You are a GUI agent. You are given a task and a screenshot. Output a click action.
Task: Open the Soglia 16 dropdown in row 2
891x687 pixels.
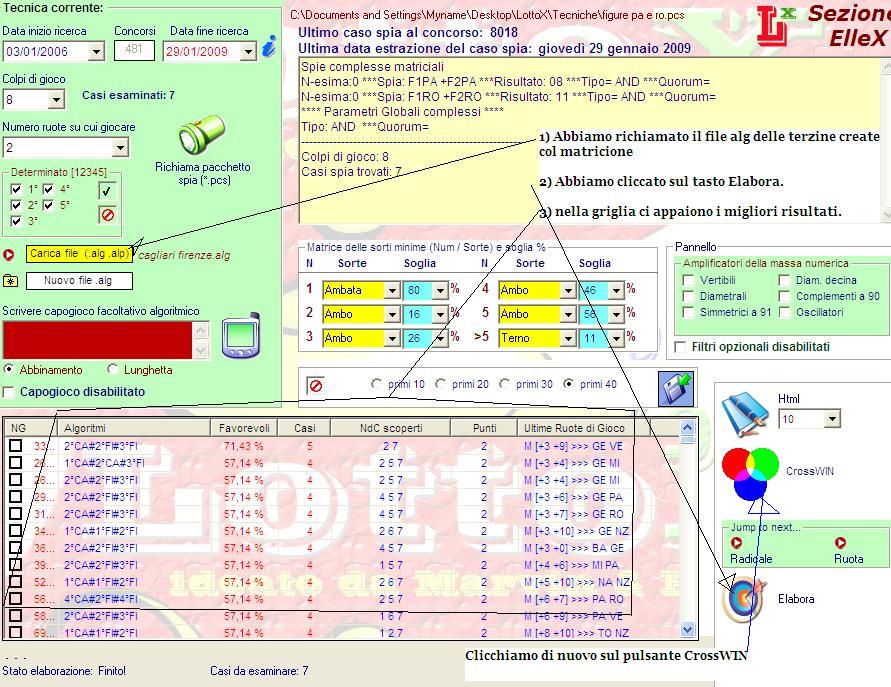440,314
